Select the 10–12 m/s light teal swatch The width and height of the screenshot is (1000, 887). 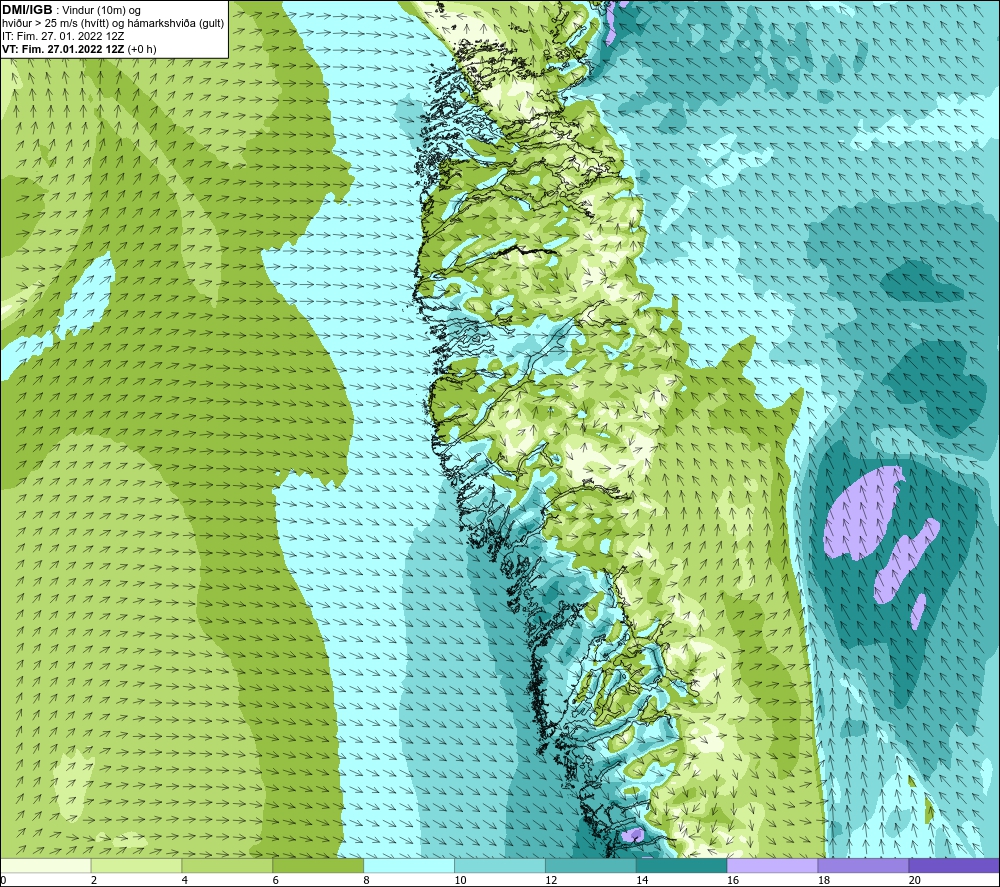[x=500, y=865]
